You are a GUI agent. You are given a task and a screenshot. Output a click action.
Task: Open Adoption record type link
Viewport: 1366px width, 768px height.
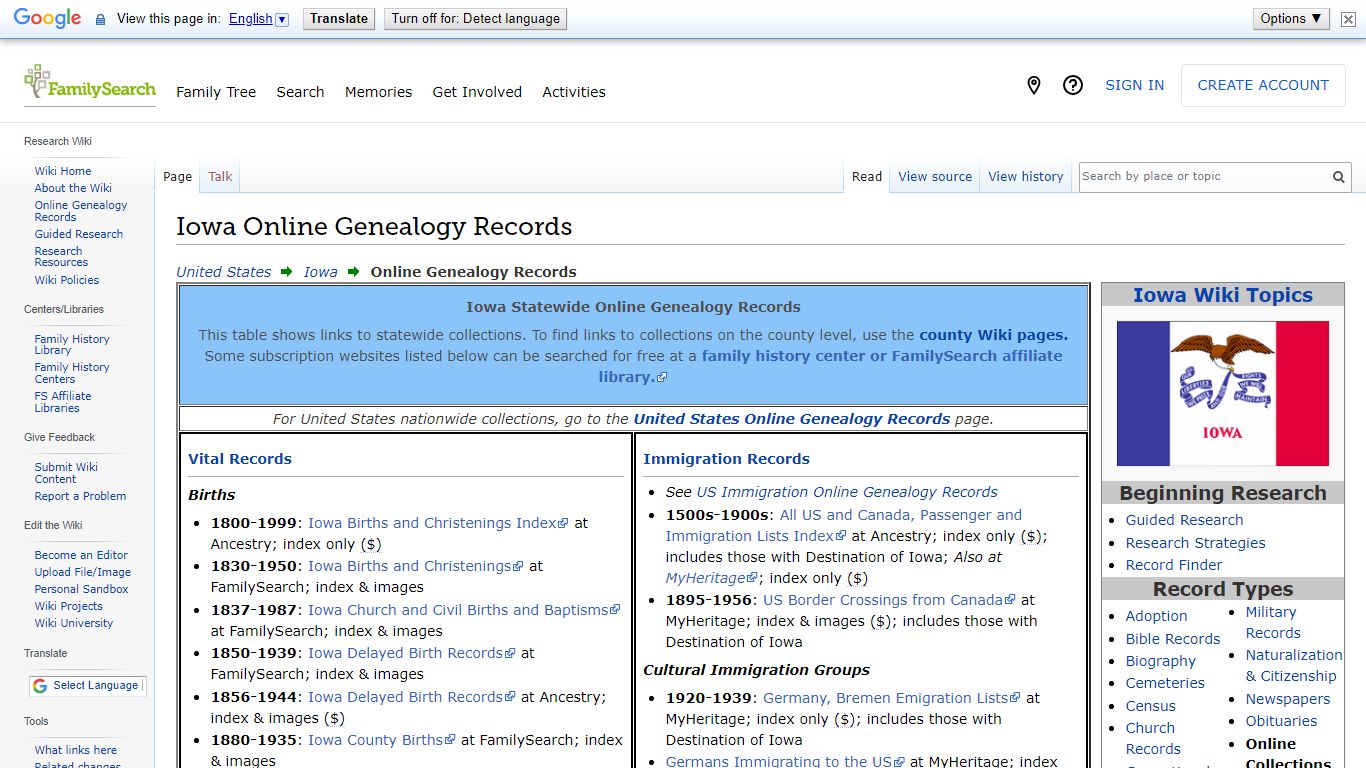[1156, 616]
